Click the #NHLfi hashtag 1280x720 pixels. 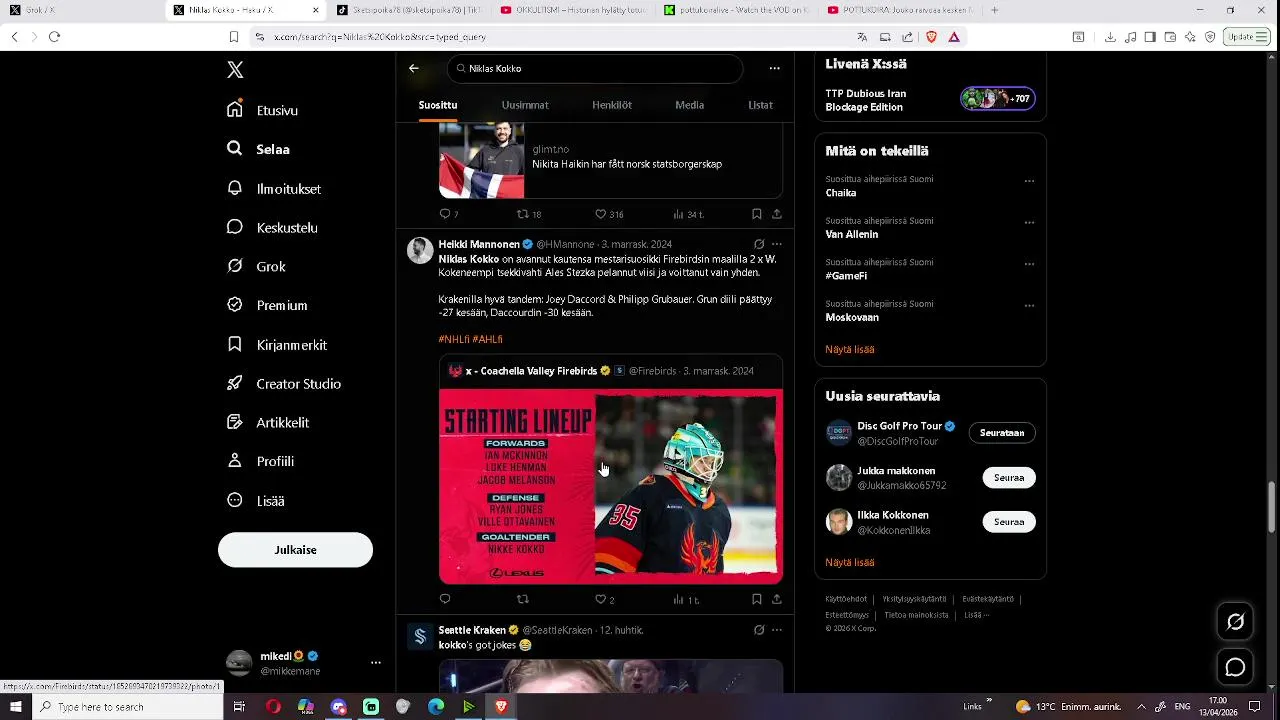453,339
